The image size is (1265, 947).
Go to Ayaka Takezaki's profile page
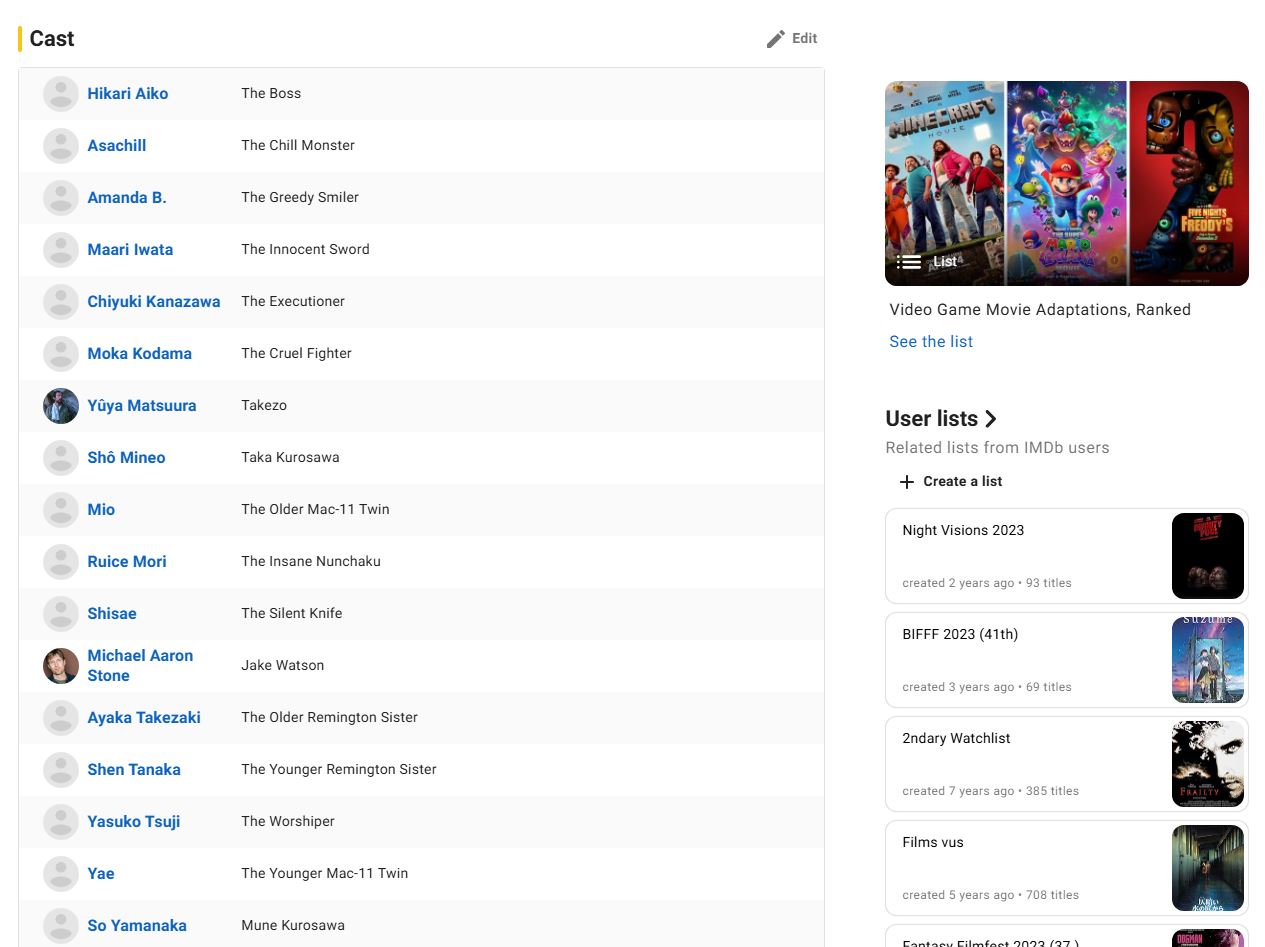[144, 718]
